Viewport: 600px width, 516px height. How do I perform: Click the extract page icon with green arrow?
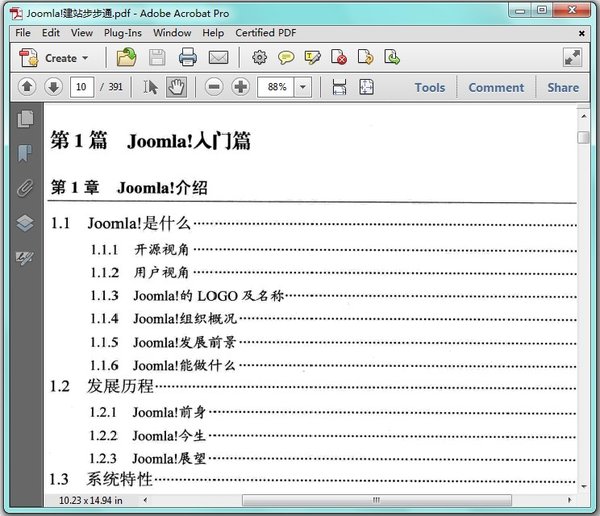pos(392,57)
